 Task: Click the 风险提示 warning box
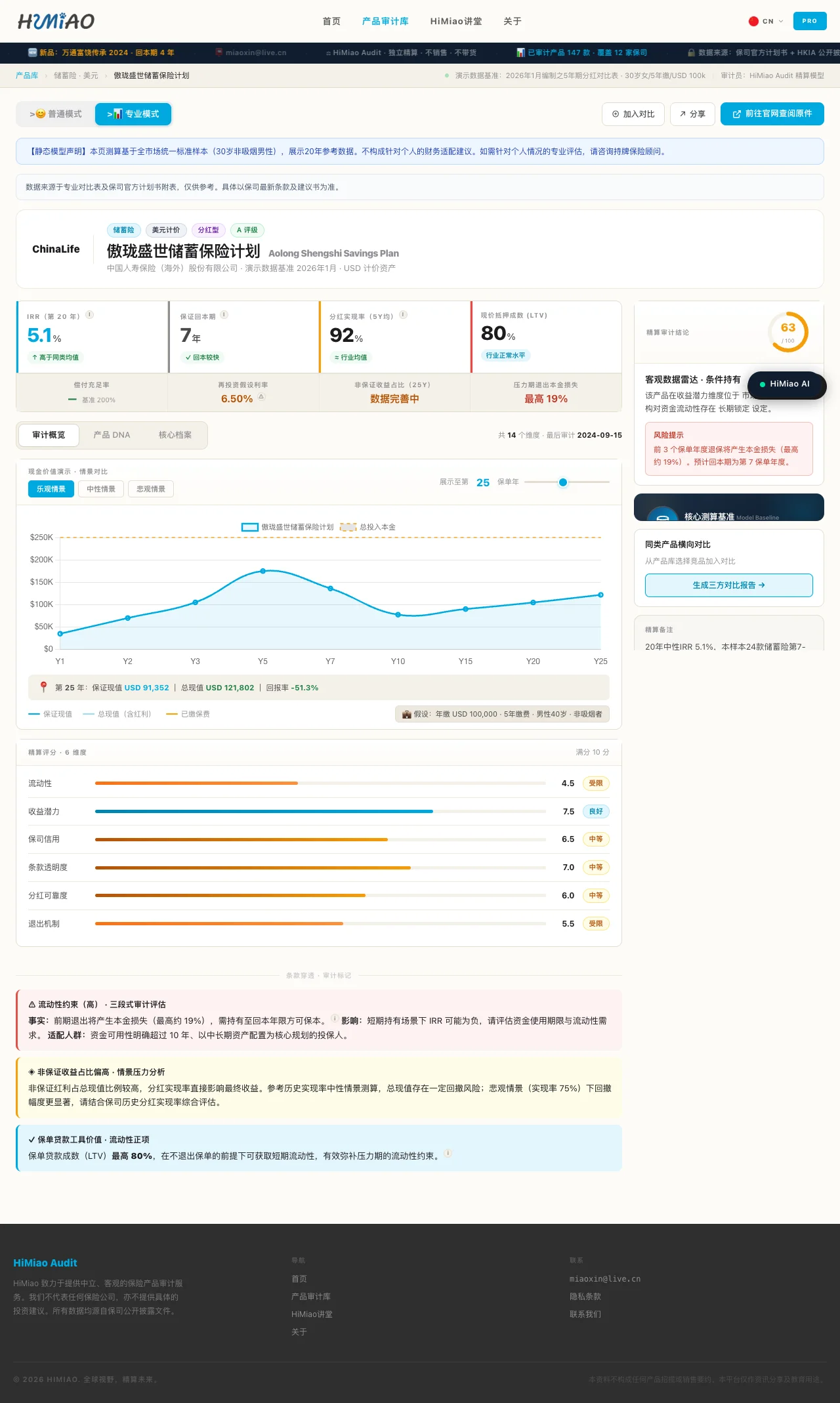[729, 449]
